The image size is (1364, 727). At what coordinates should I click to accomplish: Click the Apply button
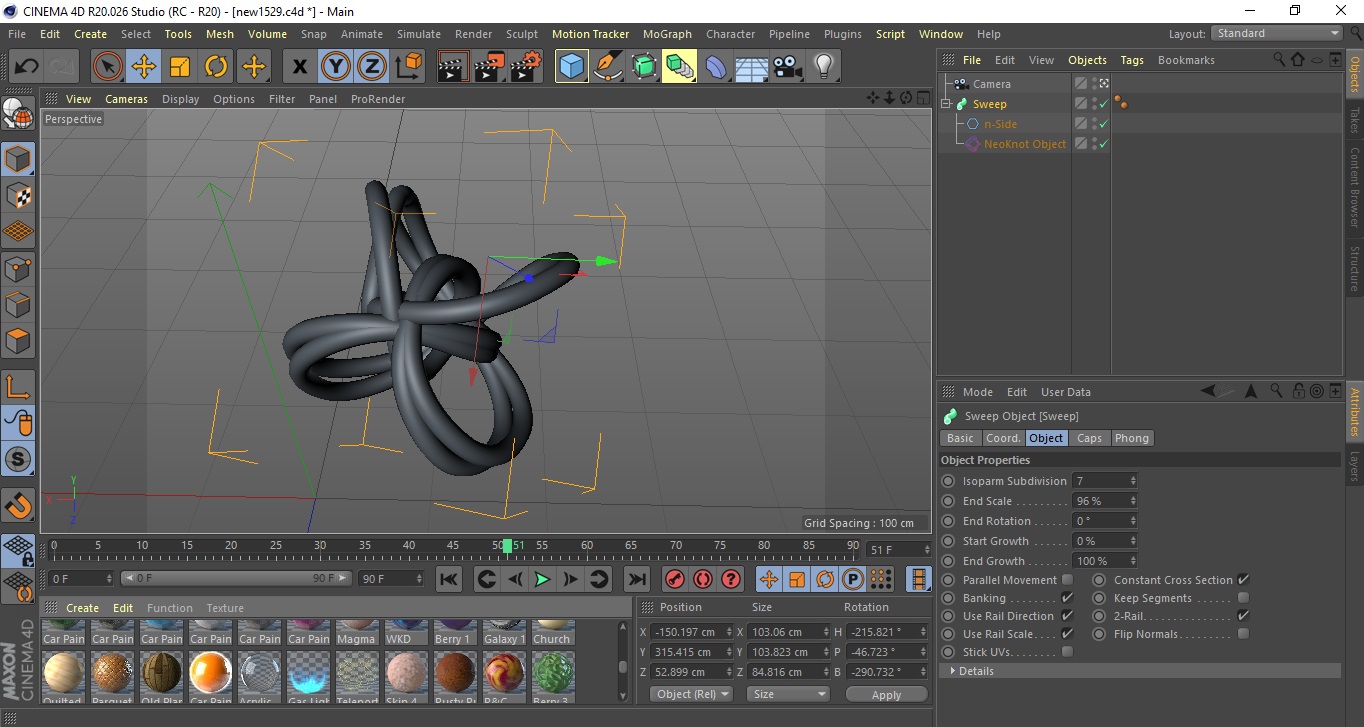(x=886, y=694)
